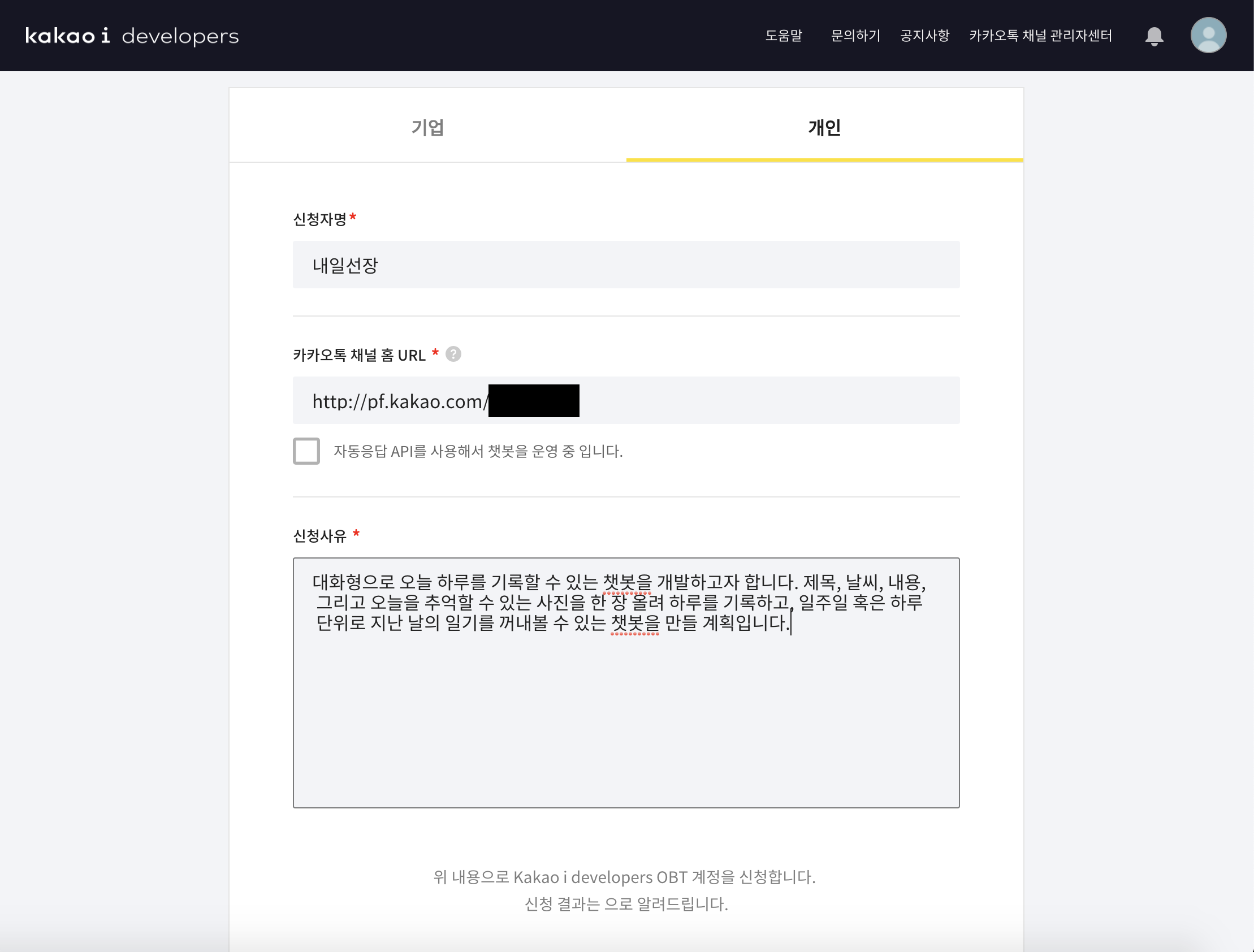Click the OBT 계정 신청 notice text
This screenshot has width=1254, height=952.
point(624,877)
